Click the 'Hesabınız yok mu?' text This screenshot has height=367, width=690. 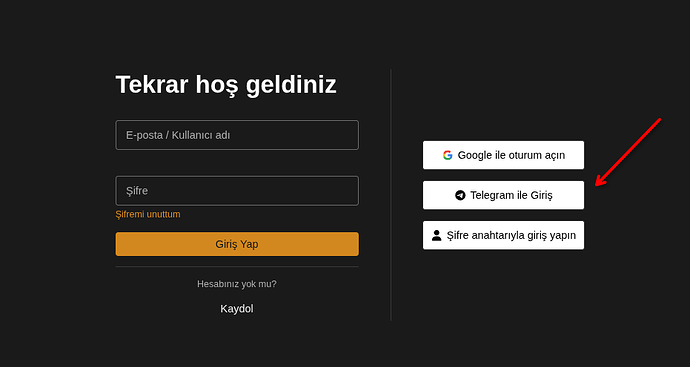click(237, 284)
